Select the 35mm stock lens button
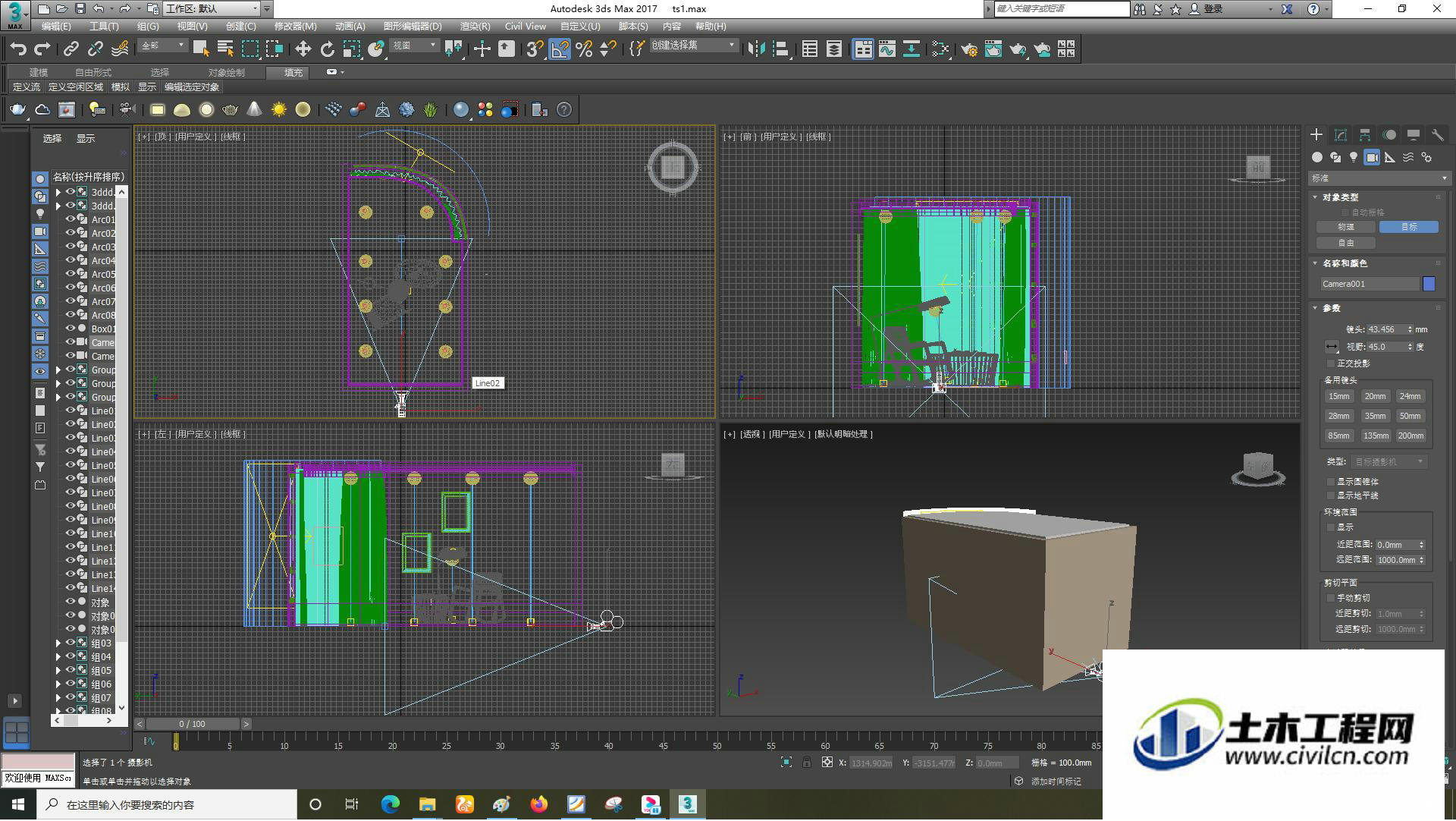Screen dimensions: 1456x821 tap(1375, 416)
